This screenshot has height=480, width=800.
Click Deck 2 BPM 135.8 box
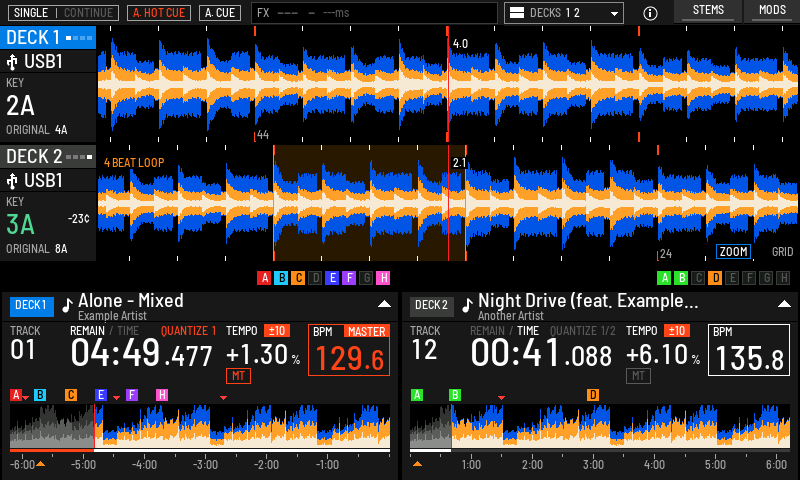(x=749, y=350)
